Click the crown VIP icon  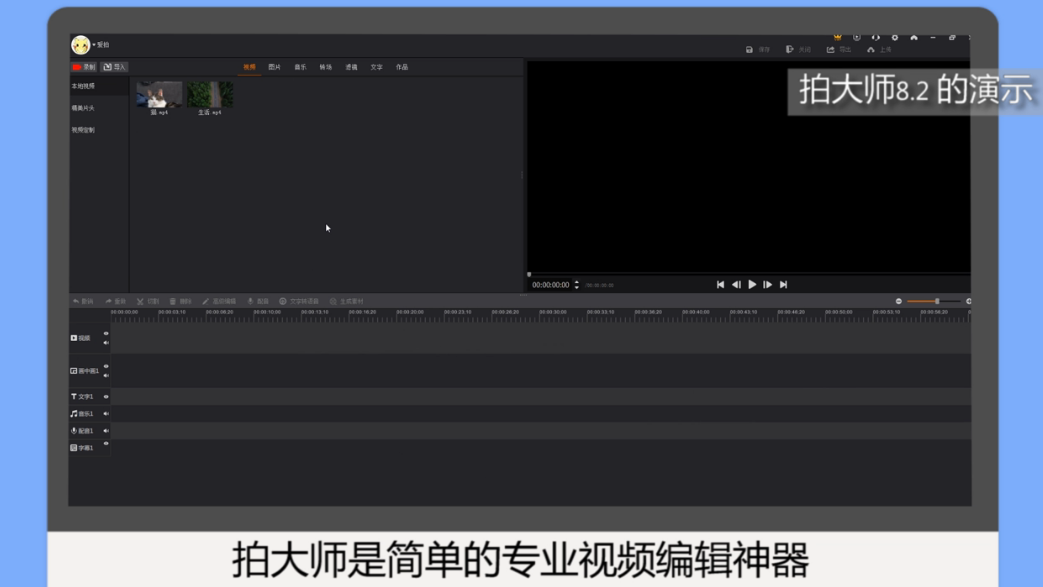click(x=837, y=37)
